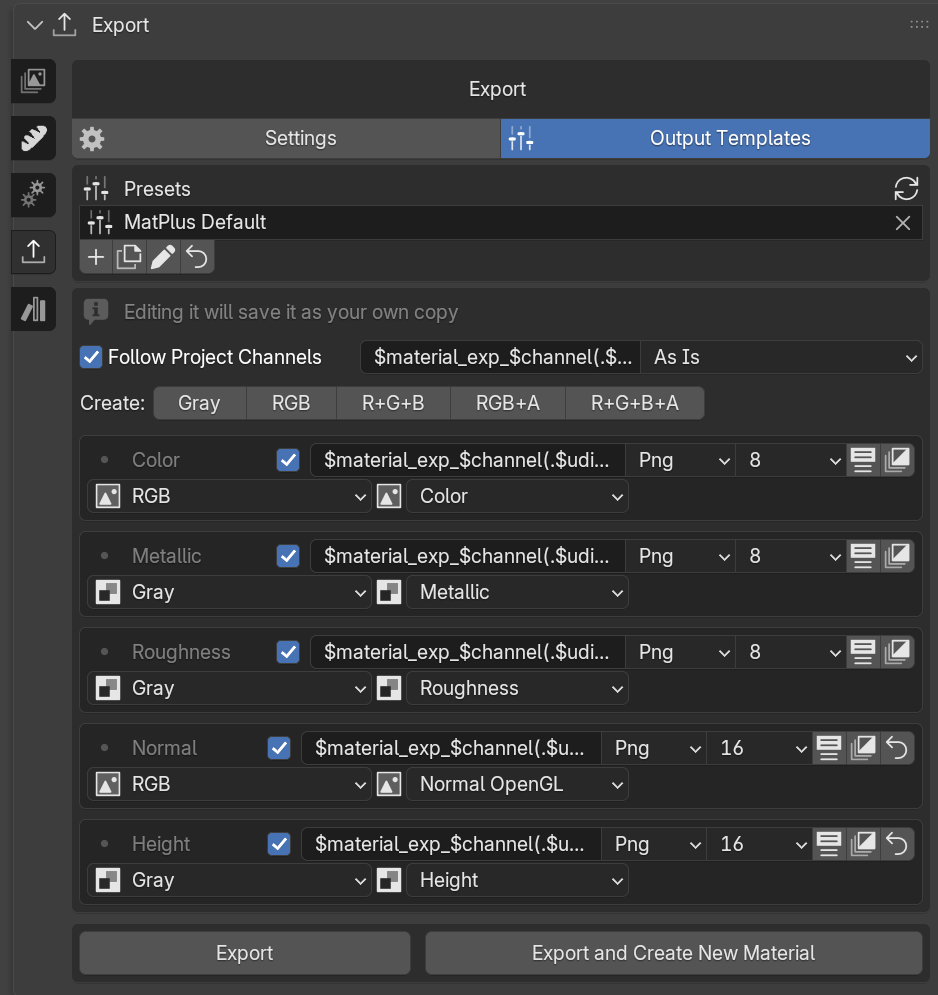Click the list icon in Color row
This screenshot has height=995, width=938.
pyautogui.click(x=863, y=460)
